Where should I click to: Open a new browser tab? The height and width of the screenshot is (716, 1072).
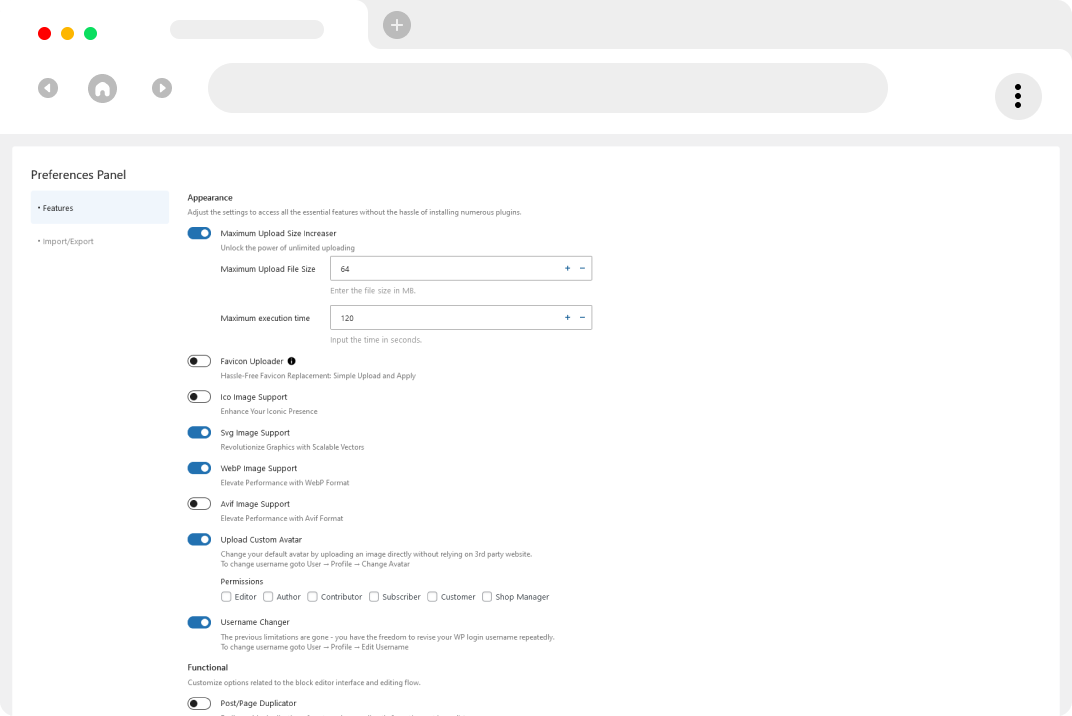(x=397, y=25)
